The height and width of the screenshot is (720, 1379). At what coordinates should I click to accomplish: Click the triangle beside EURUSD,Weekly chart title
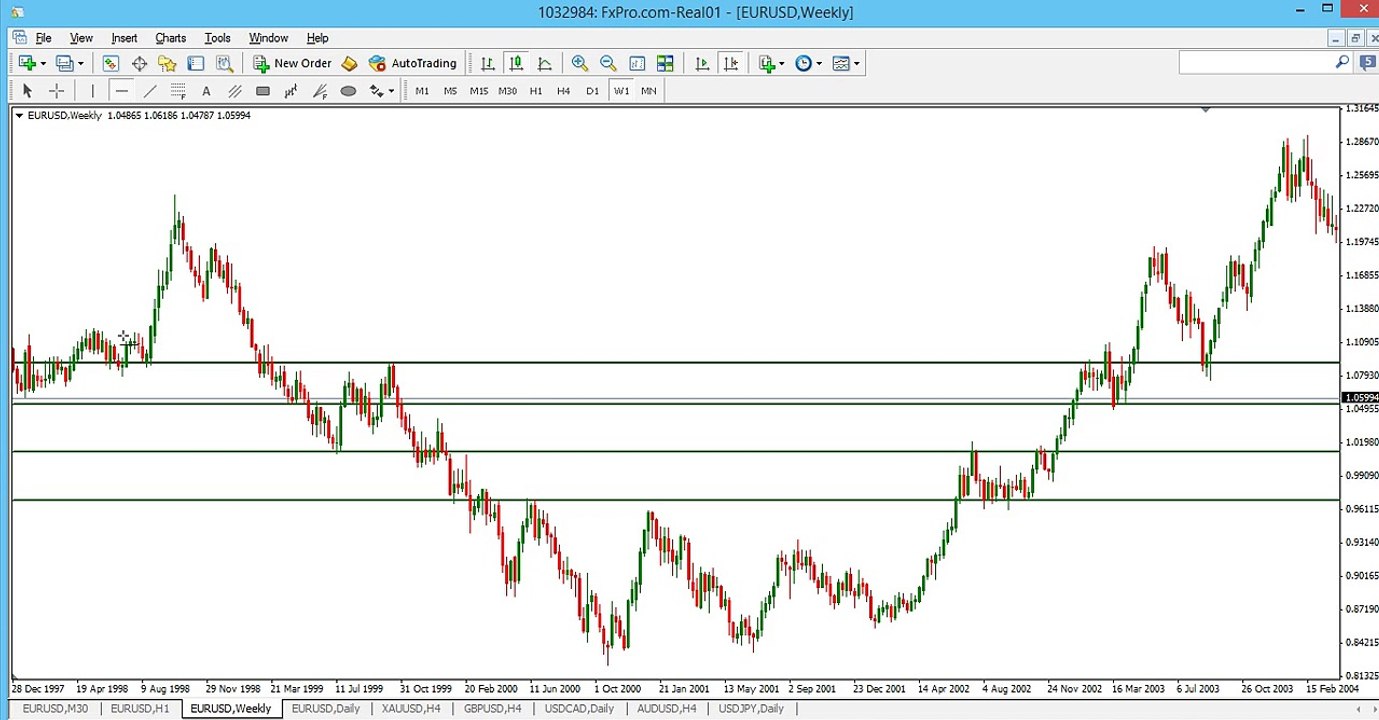pos(19,115)
